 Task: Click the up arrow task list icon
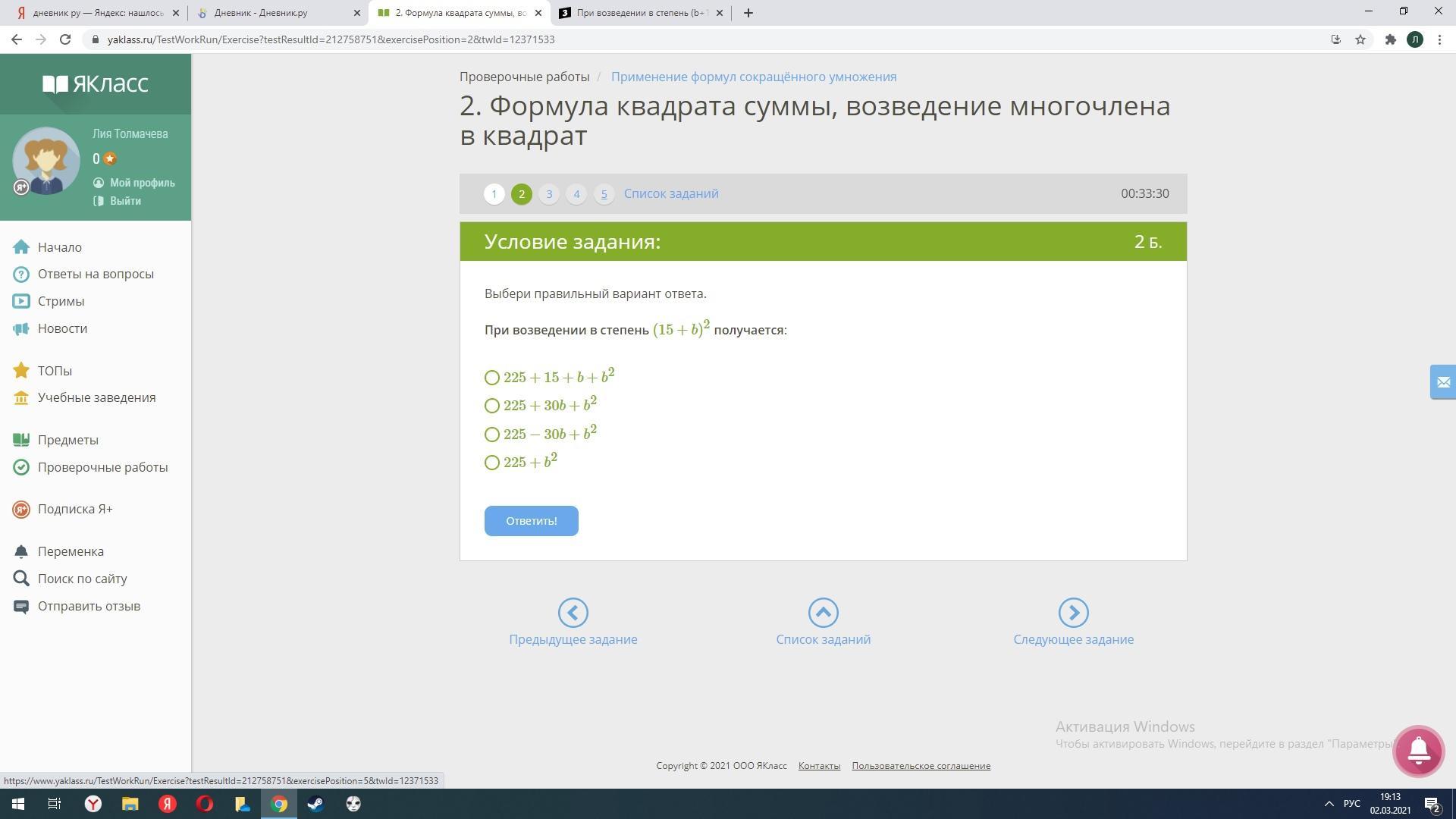point(823,613)
